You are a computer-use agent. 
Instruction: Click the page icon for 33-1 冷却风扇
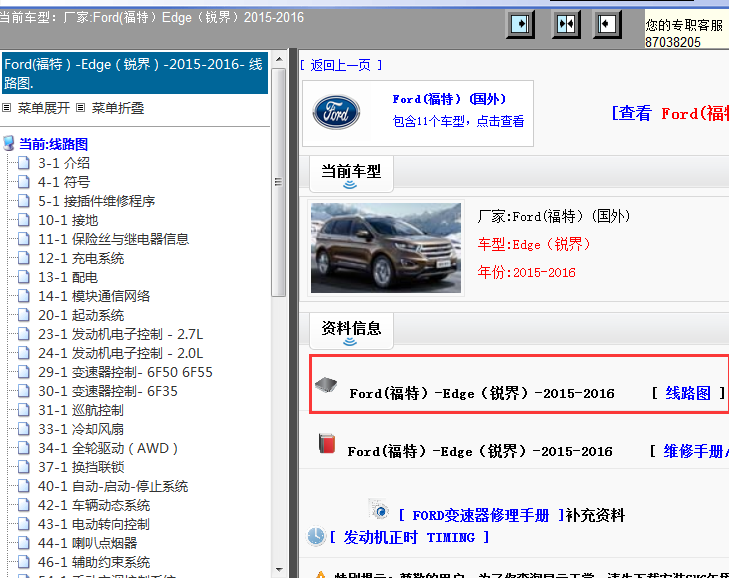tap(23, 429)
